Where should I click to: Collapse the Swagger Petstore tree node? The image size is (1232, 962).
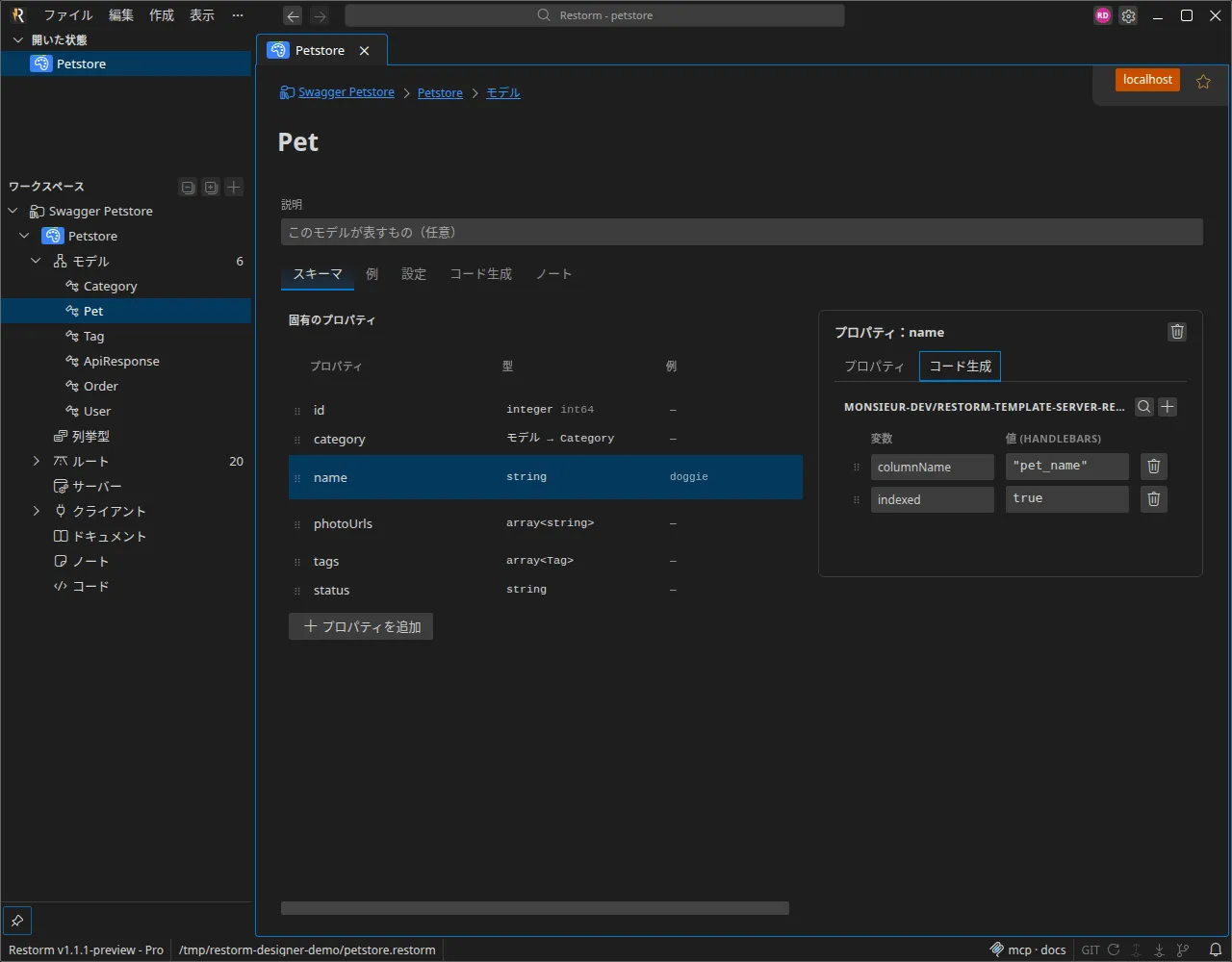13,212
